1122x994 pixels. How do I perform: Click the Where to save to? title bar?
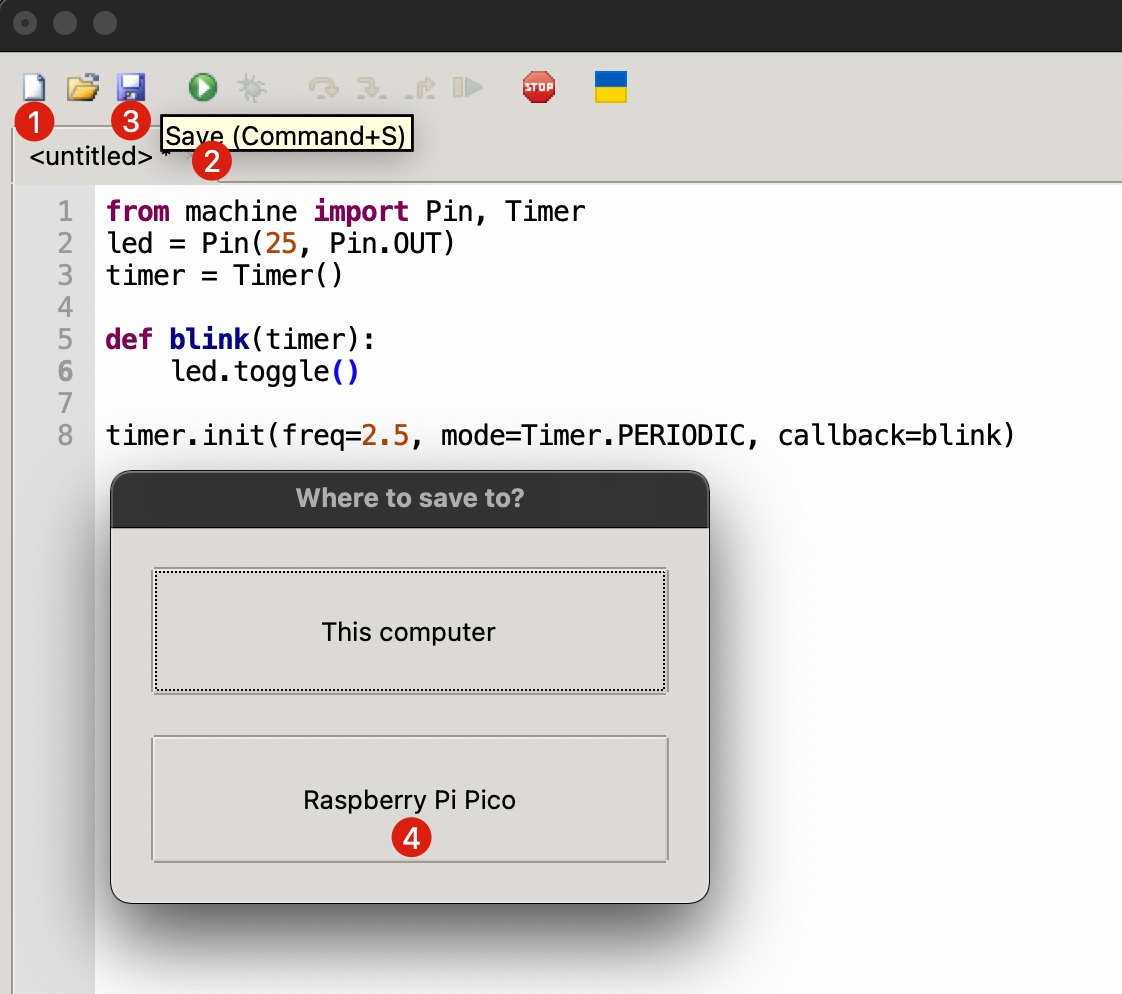tap(409, 498)
